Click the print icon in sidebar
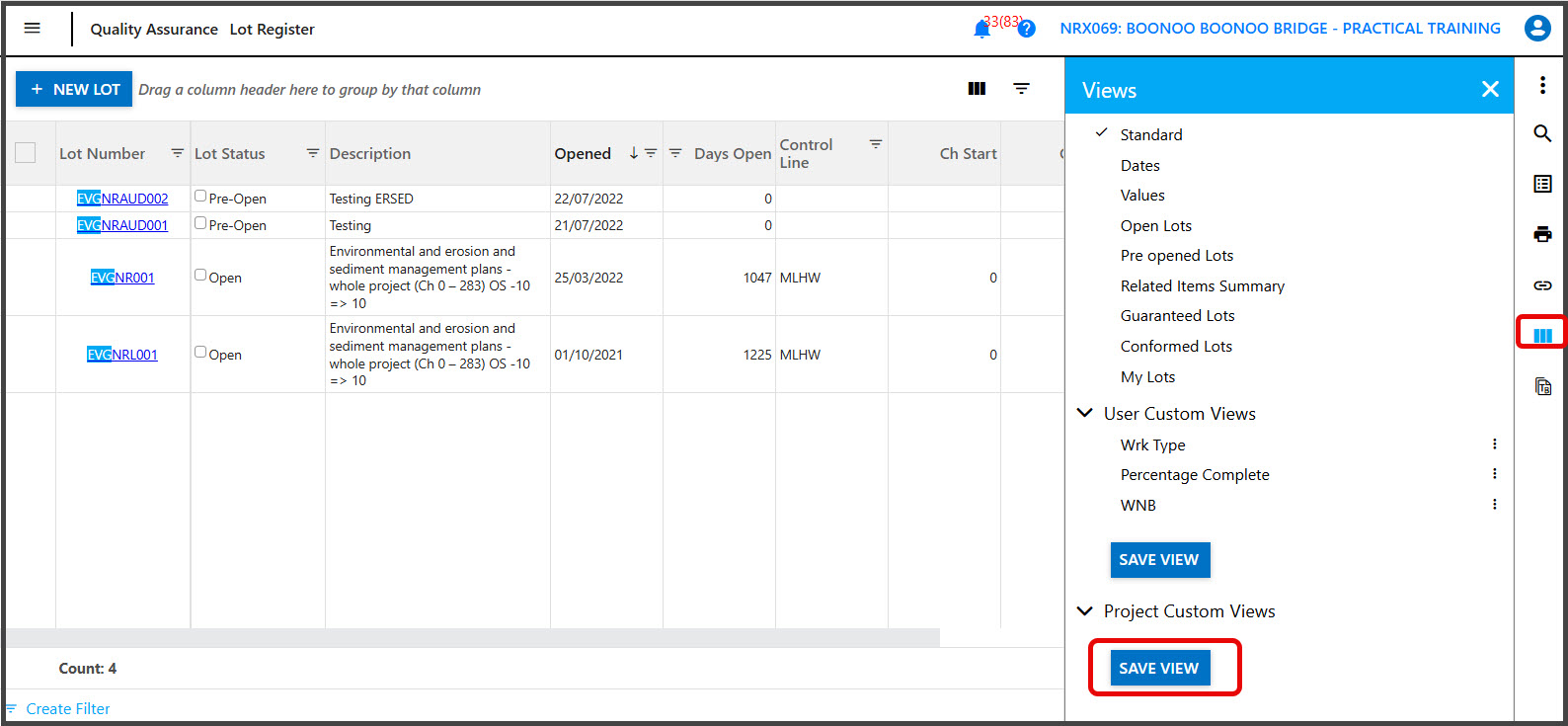This screenshot has height=726, width=1568. (x=1541, y=234)
